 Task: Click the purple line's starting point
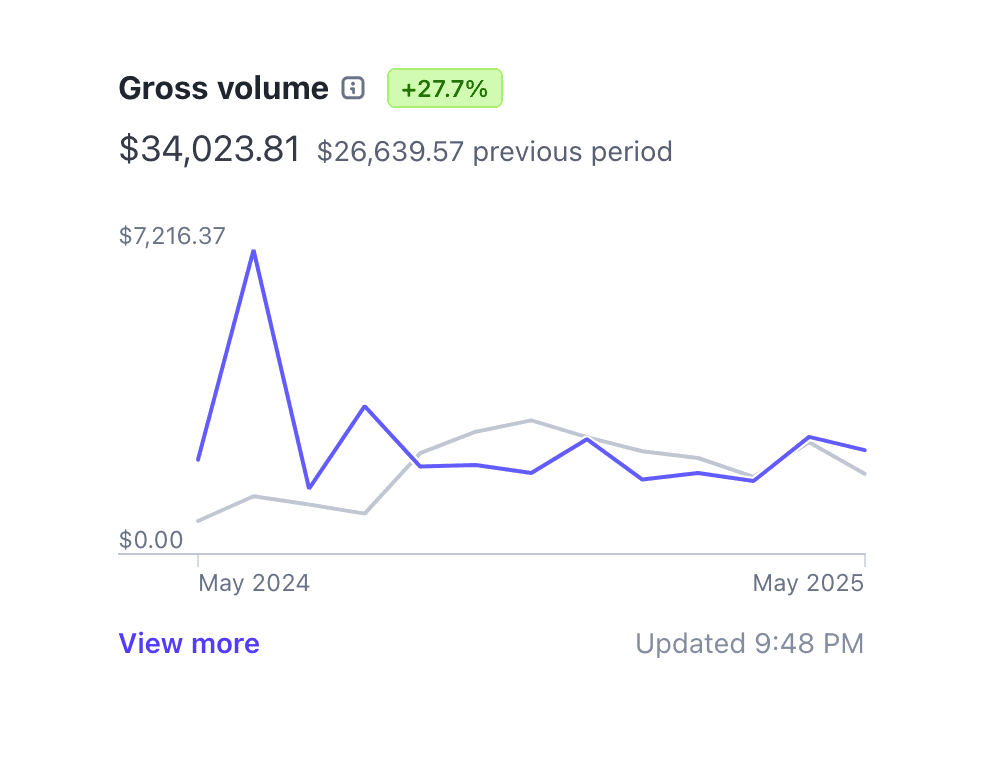[x=198, y=460]
